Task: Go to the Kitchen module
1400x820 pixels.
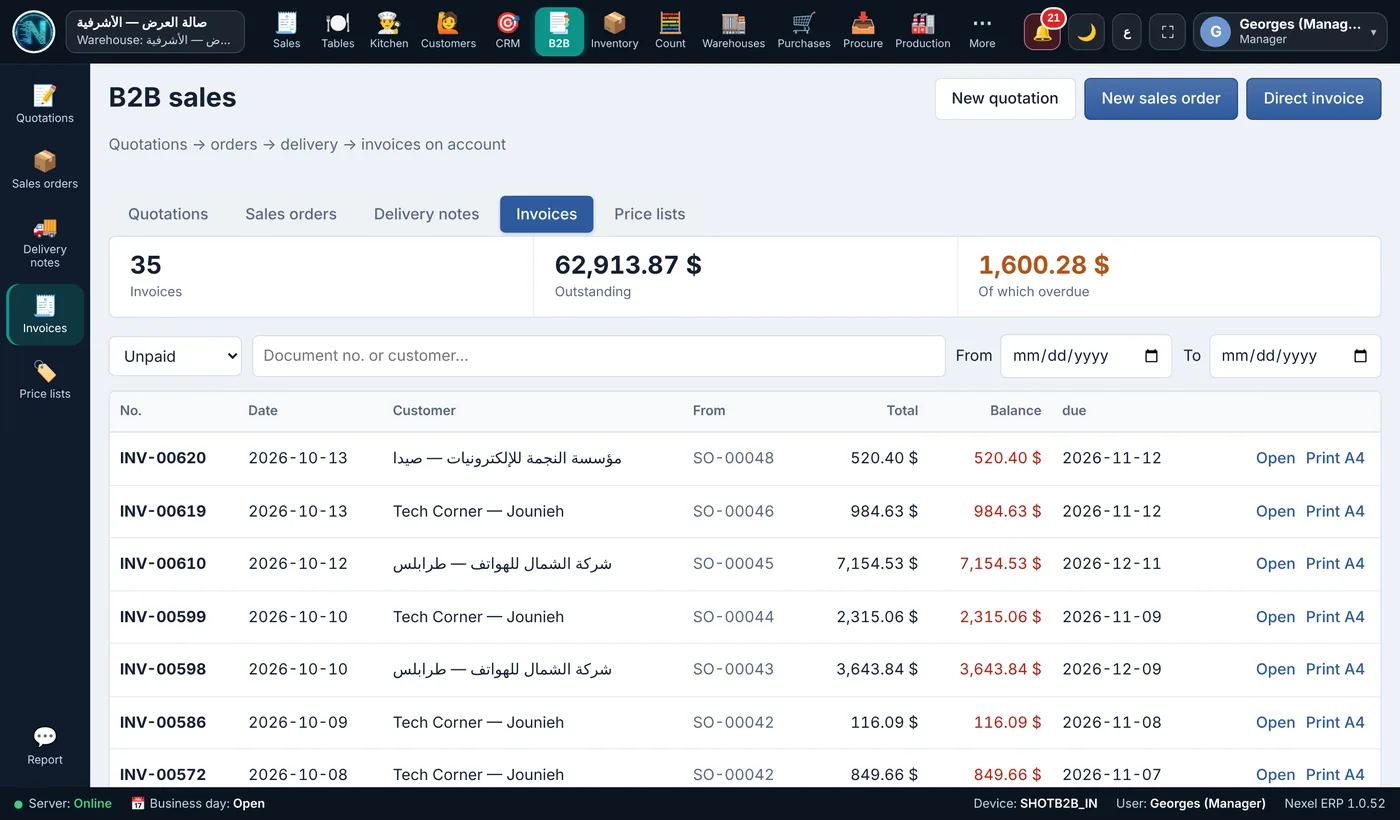Action: pyautogui.click(x=389, y=31)
